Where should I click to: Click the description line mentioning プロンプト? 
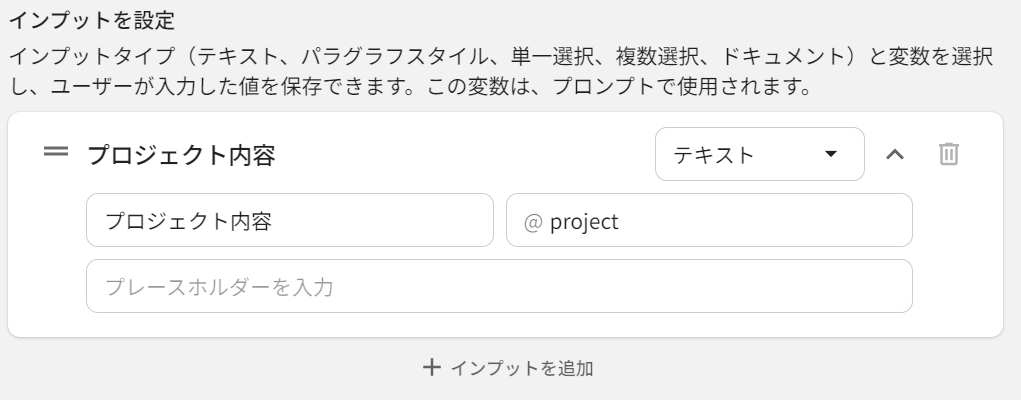pos(408,87)
